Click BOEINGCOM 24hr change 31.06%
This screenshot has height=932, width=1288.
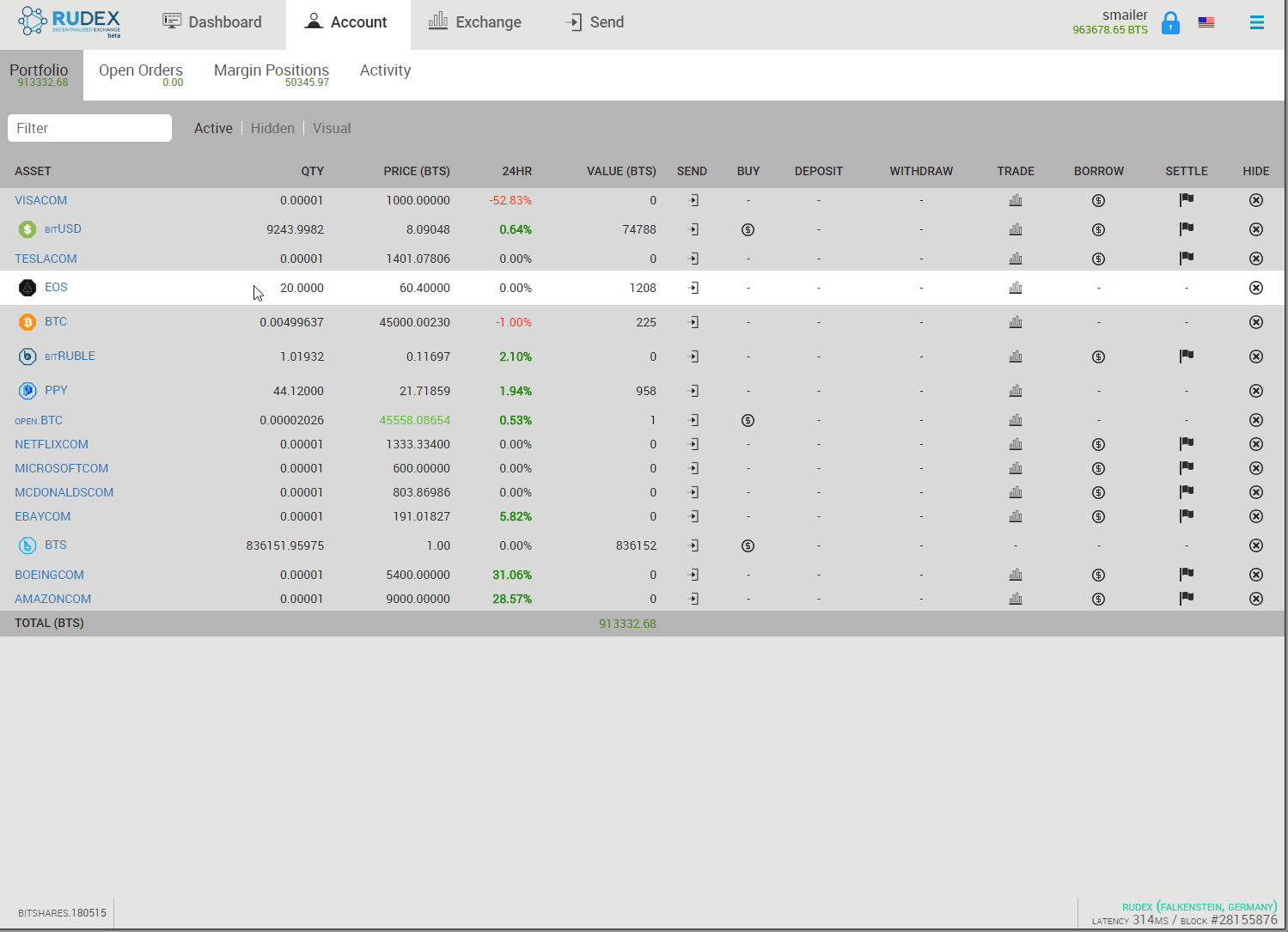click(512, 575)
